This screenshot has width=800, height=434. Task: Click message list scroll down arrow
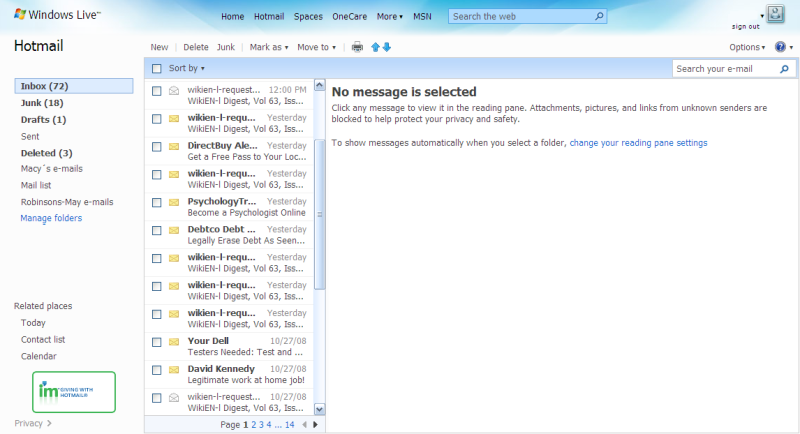click(x=320, y=409)
